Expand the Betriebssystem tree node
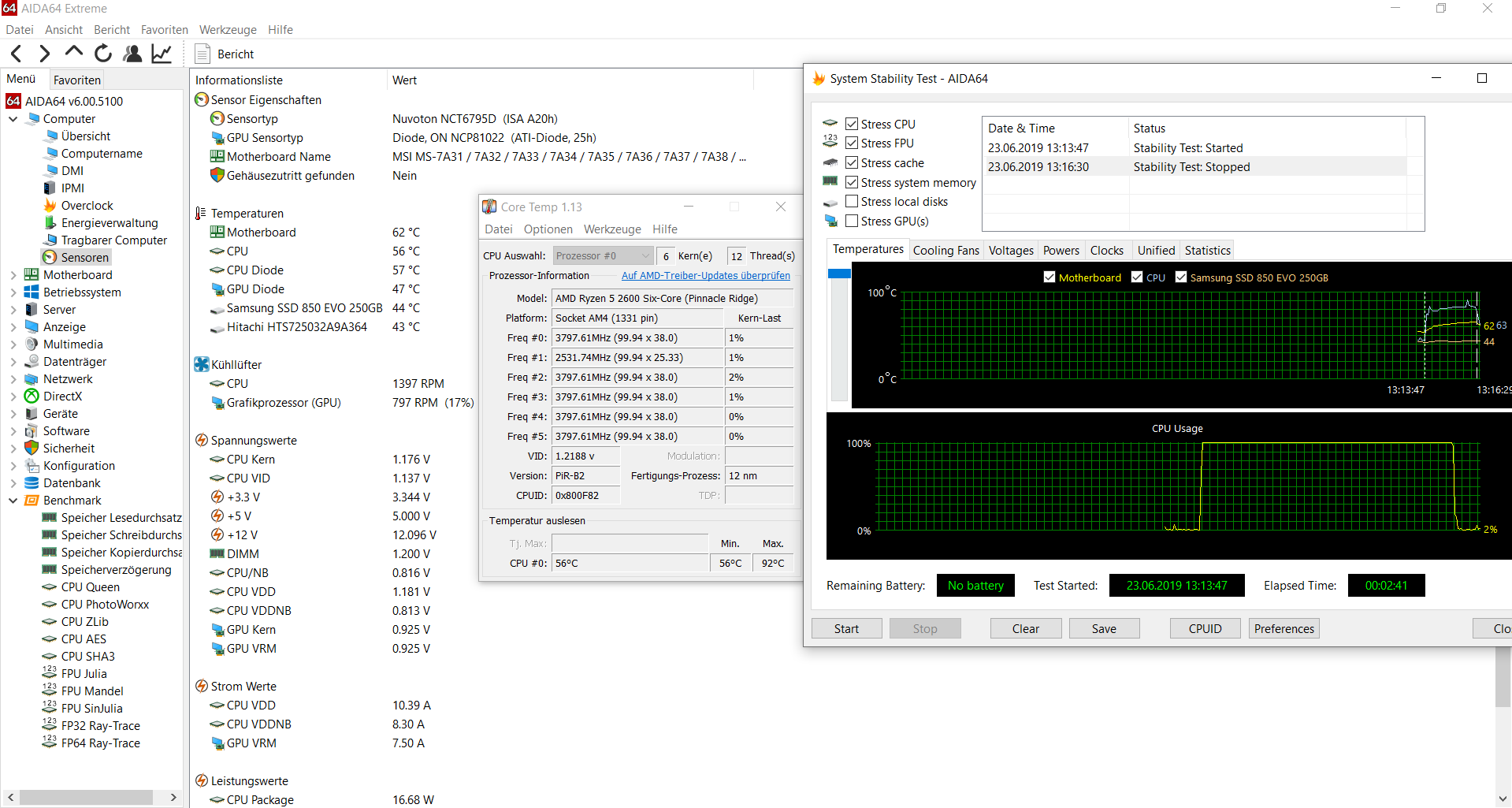1512x808 pixels. 13,292
